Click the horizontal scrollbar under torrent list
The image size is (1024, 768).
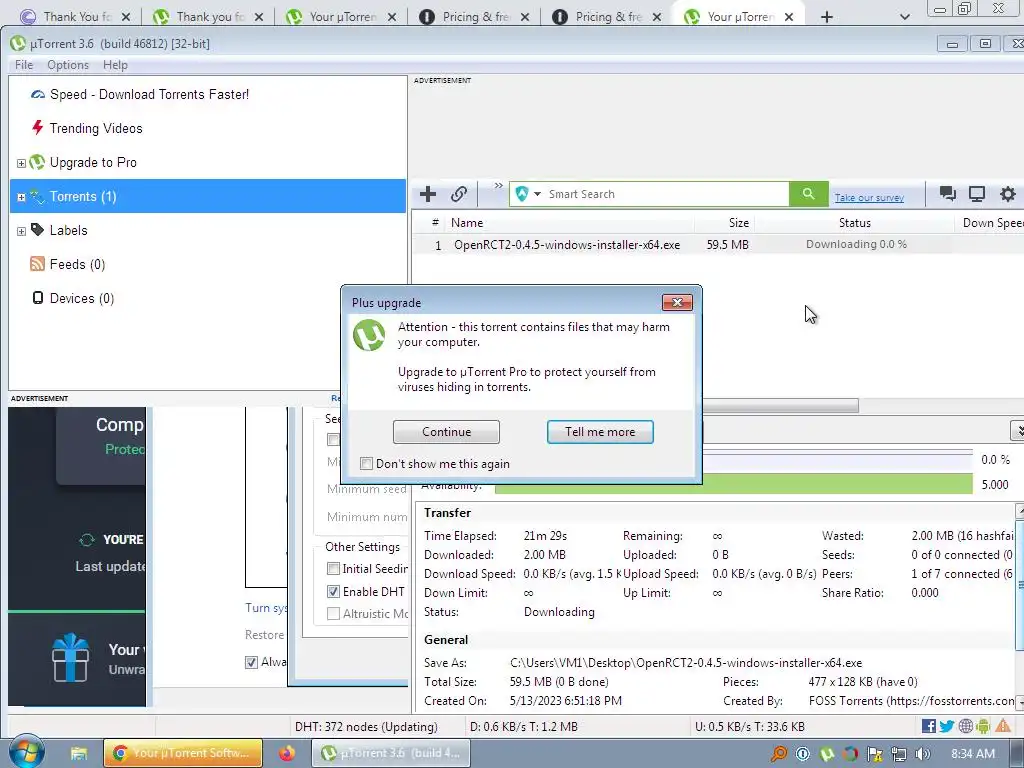coord(780,406)
